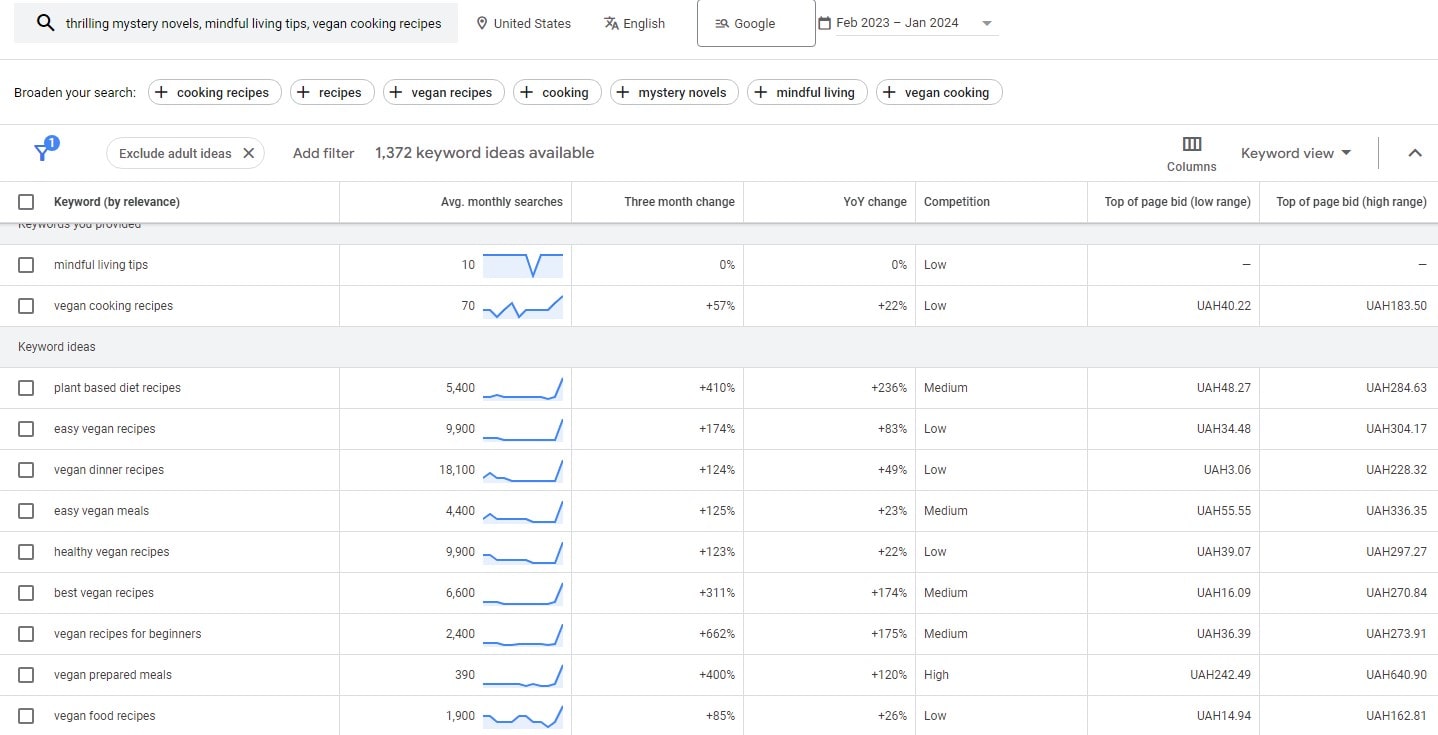Click trend sparkline for vegan cooking recipes
The image size is (1438, 735).
click(523, 306)
